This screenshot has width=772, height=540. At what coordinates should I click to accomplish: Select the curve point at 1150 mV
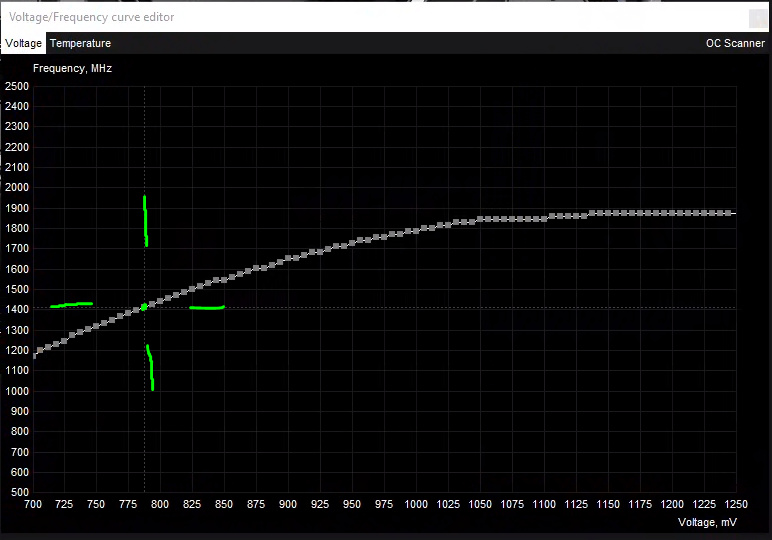(608, 213)
